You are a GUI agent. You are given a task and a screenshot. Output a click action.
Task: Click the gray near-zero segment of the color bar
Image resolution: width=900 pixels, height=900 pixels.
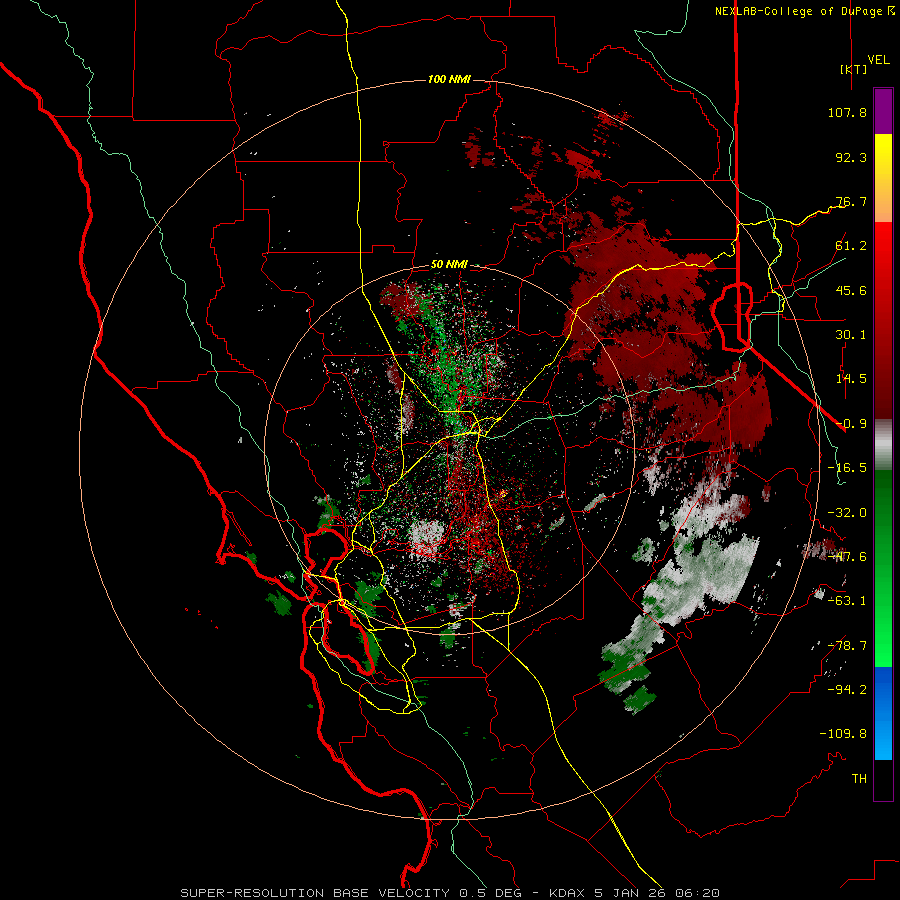883,445
